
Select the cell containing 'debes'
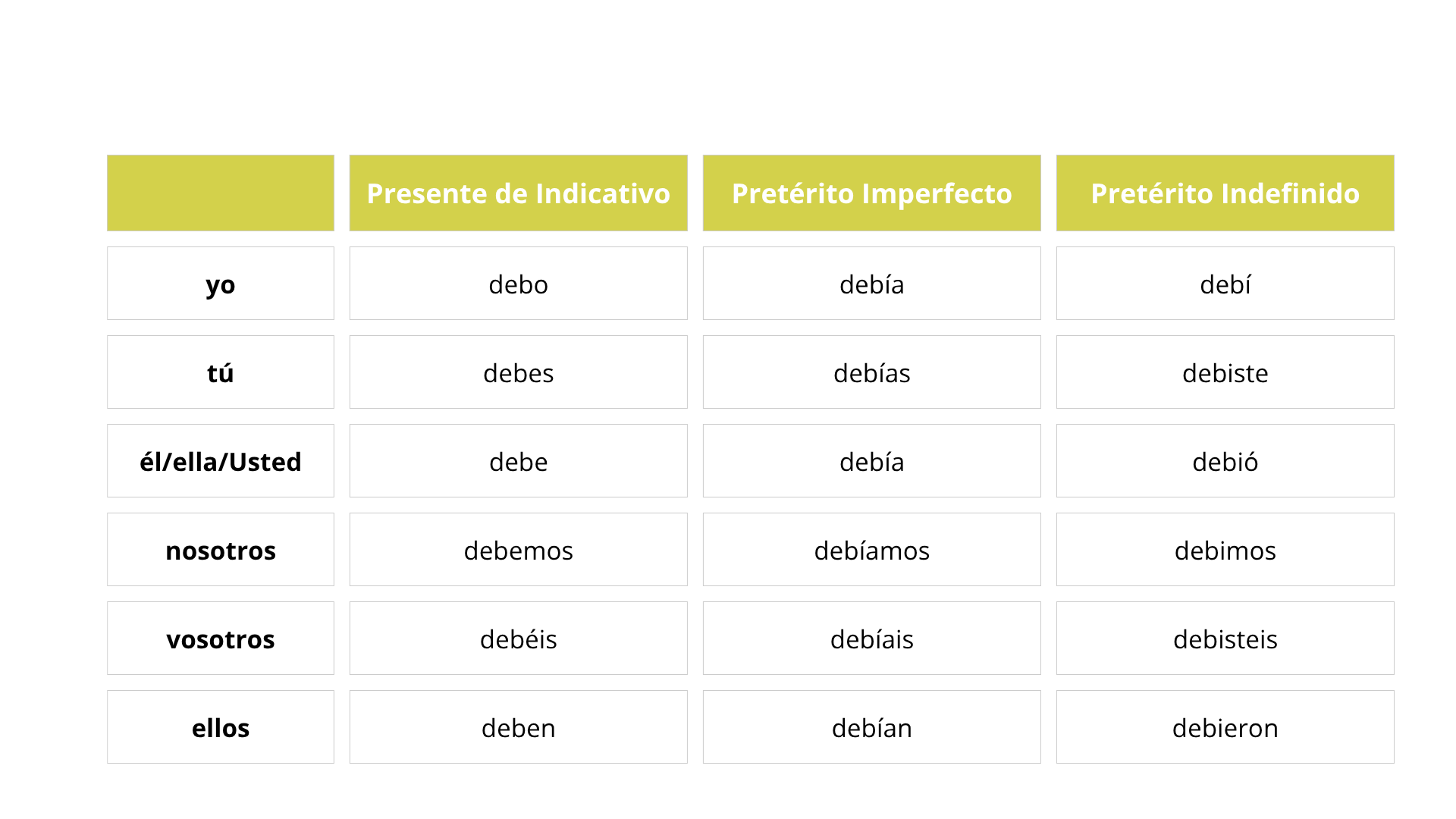click(518, 372)
